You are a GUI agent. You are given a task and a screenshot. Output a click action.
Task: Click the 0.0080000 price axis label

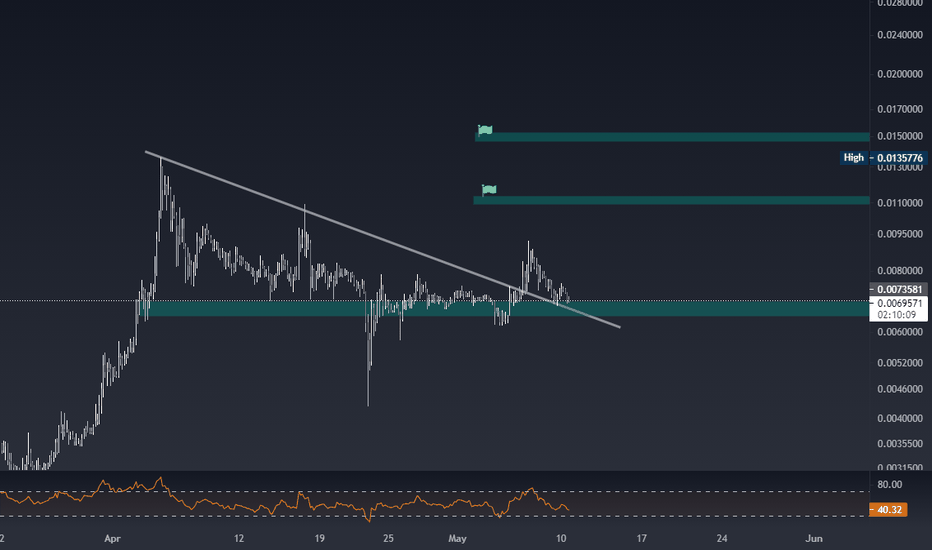coord(899,271)
